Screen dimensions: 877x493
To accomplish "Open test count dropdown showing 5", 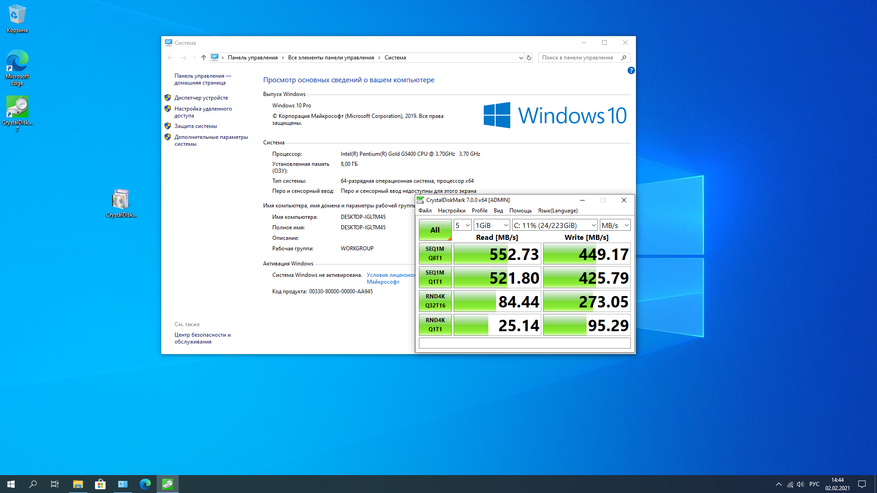I will point(463,225).
